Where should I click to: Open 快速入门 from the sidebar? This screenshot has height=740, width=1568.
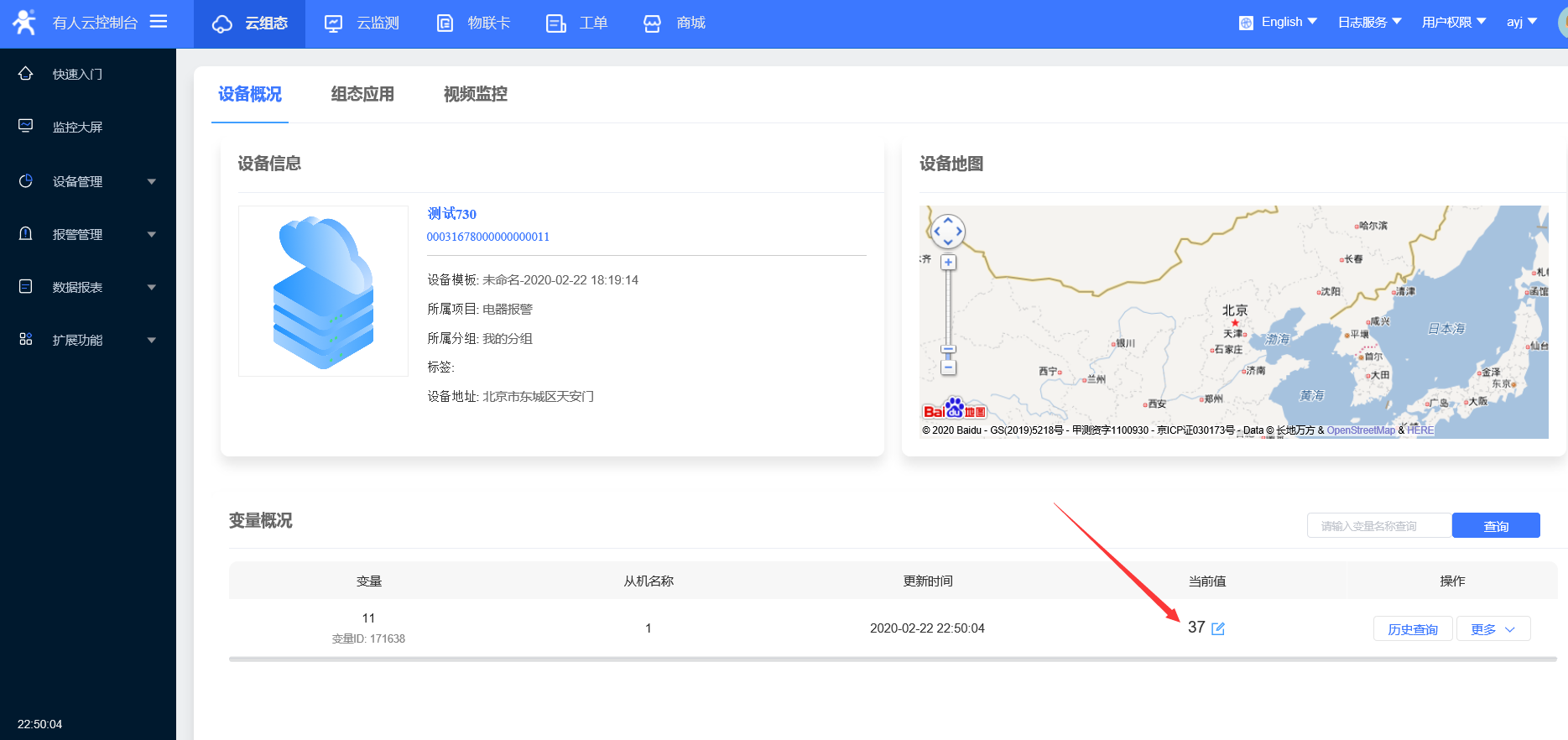[77, 75]
